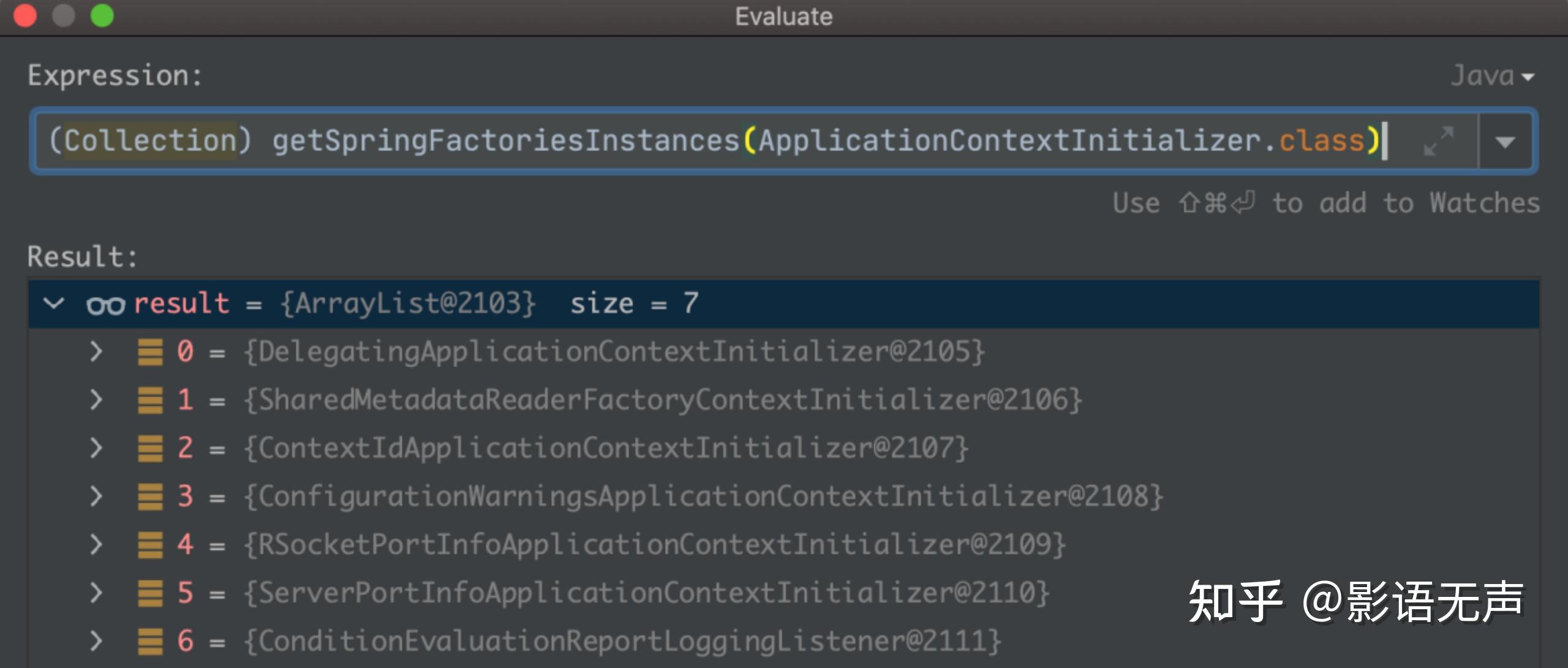Expand element 5 ServerPortInfoApplicationContextInitializer
This screenshot has height=668, width=1568.
pyautogui.click(x=95, y=593)
